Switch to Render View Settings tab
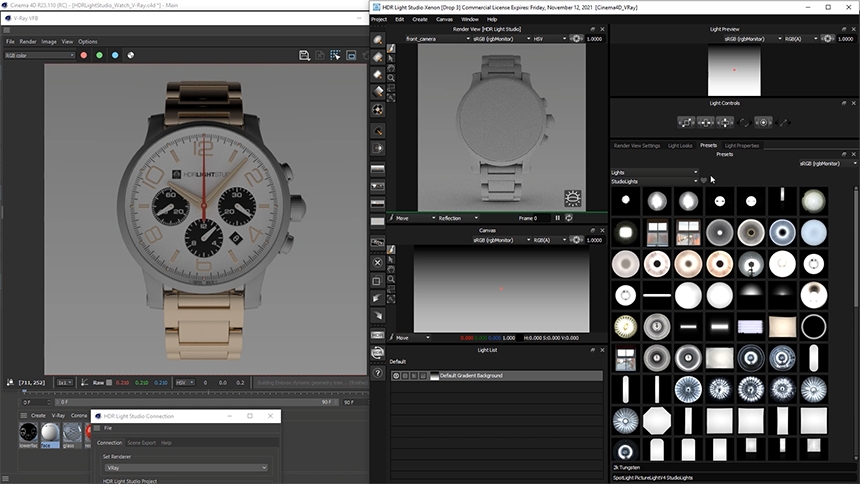This screenshot has height=484, width=860. coord(637,145)
